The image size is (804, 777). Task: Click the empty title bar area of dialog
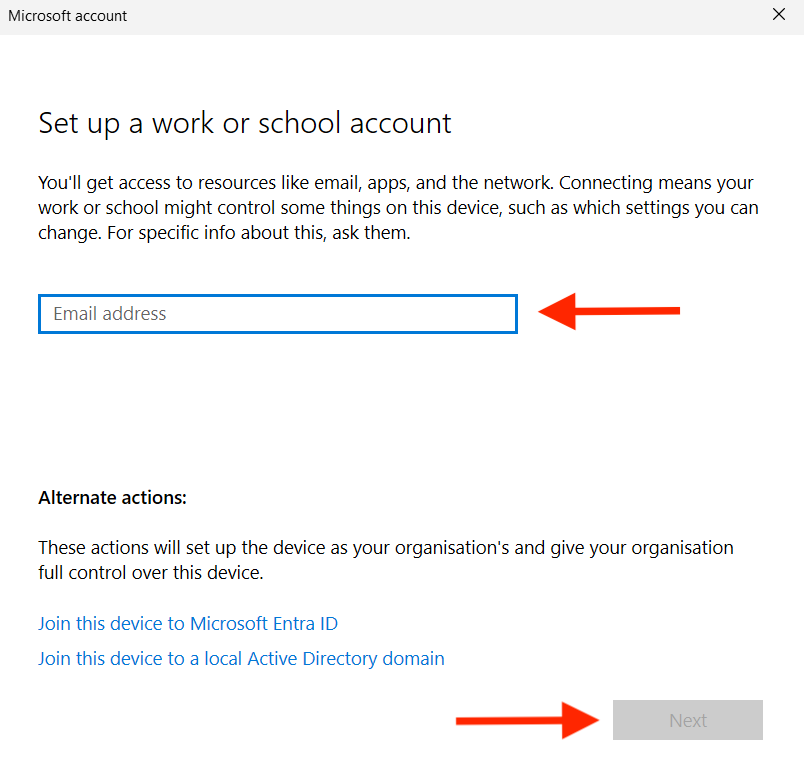tap(446, 16)
